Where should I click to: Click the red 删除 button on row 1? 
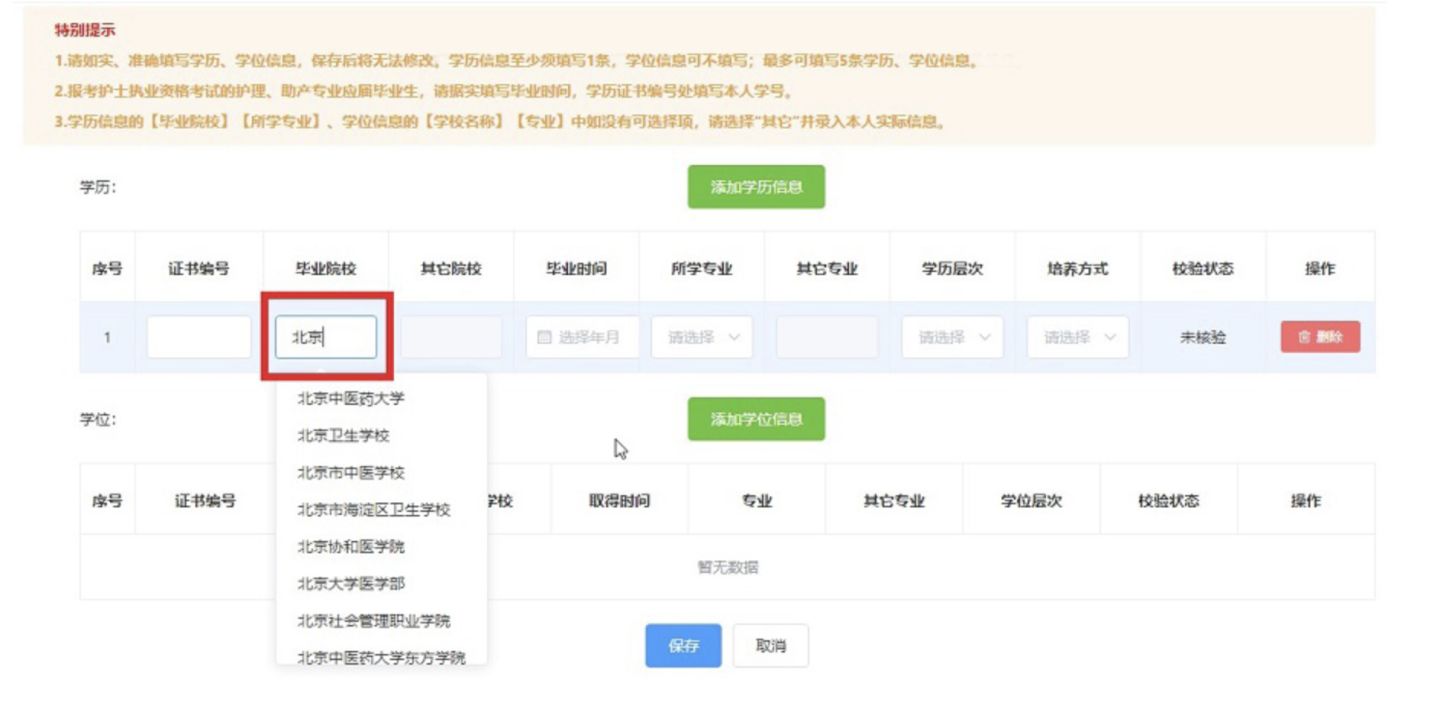(x=1322, y=337)
